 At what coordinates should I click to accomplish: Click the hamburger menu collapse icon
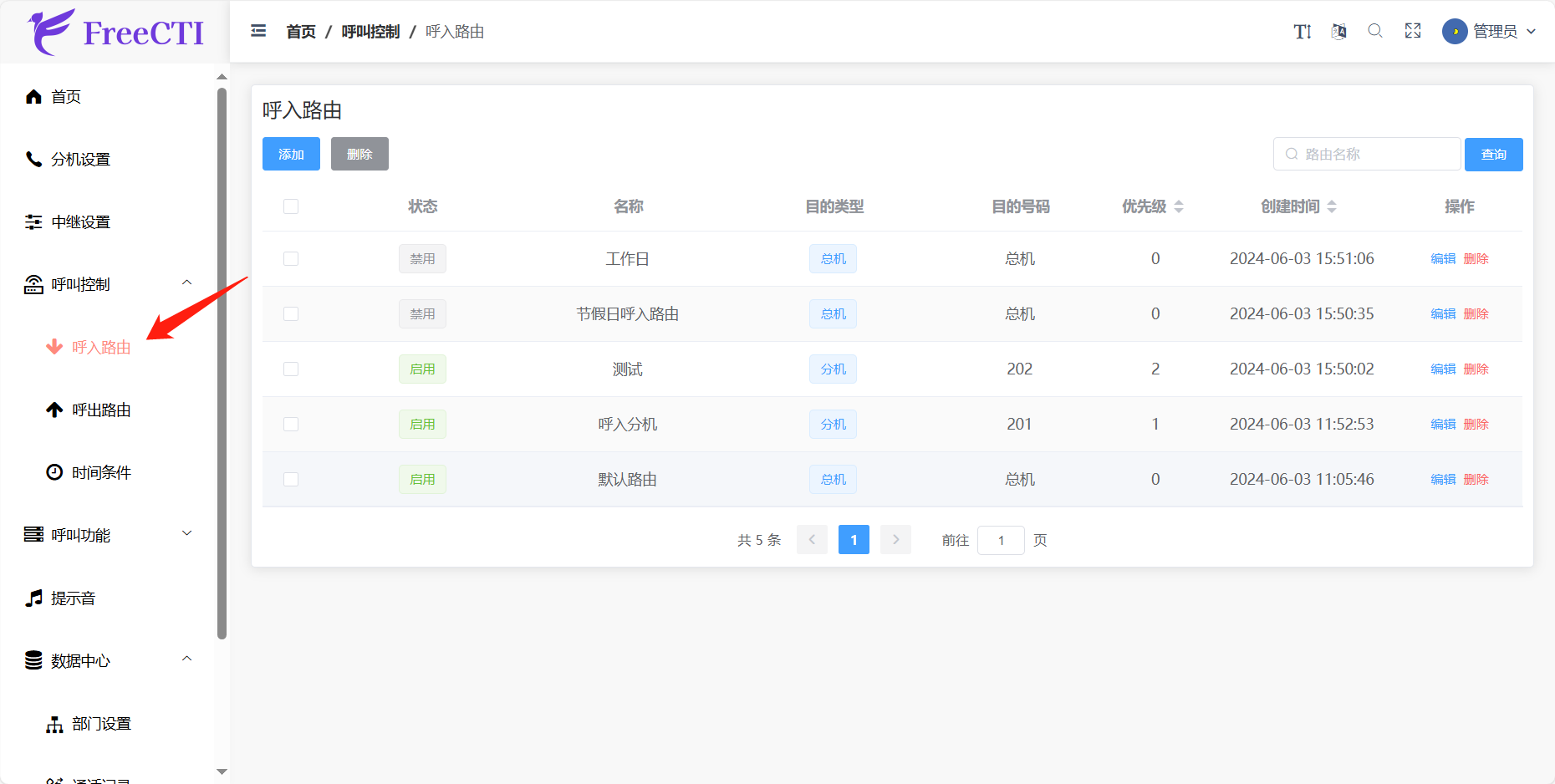click(258, 31)
